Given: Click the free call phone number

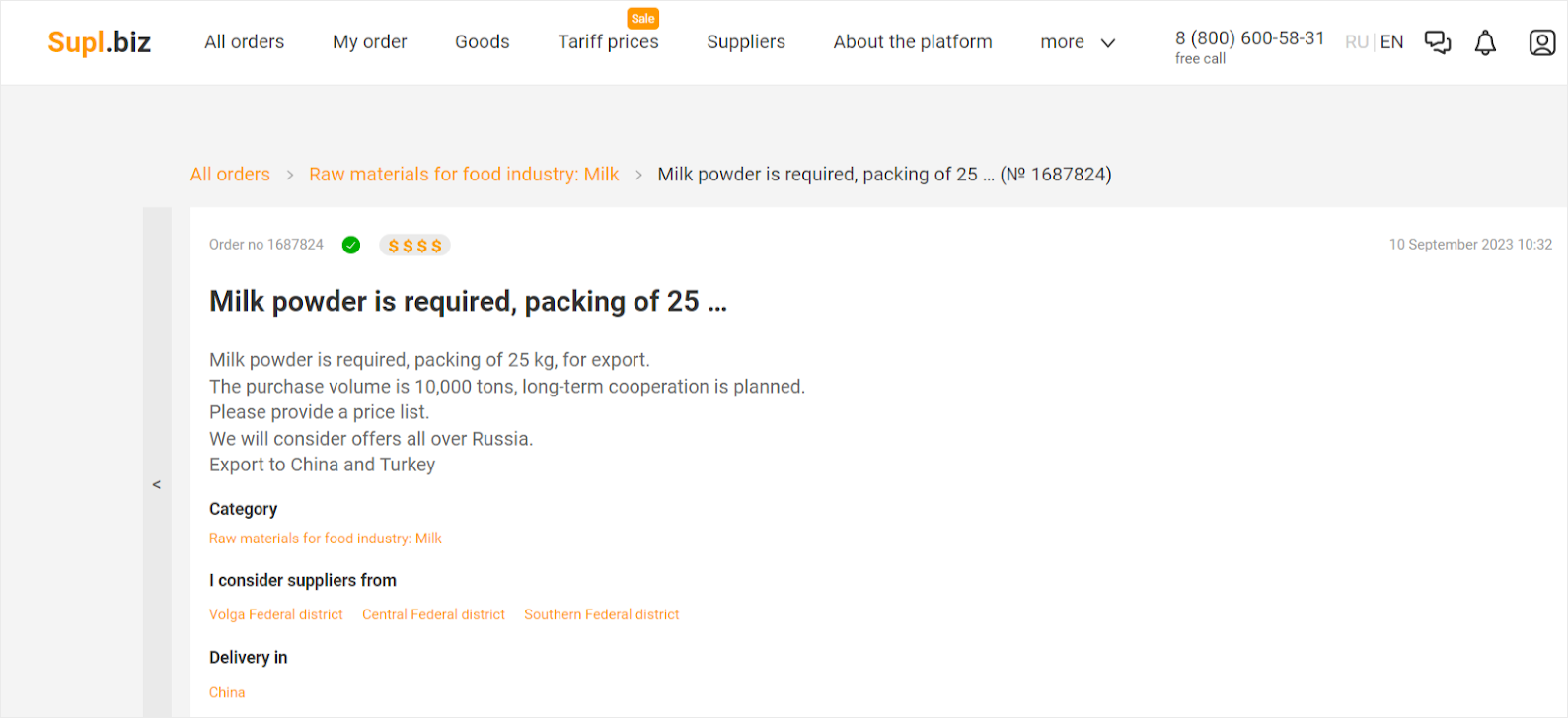Looking at the screenshot, I should [1249, 38].
